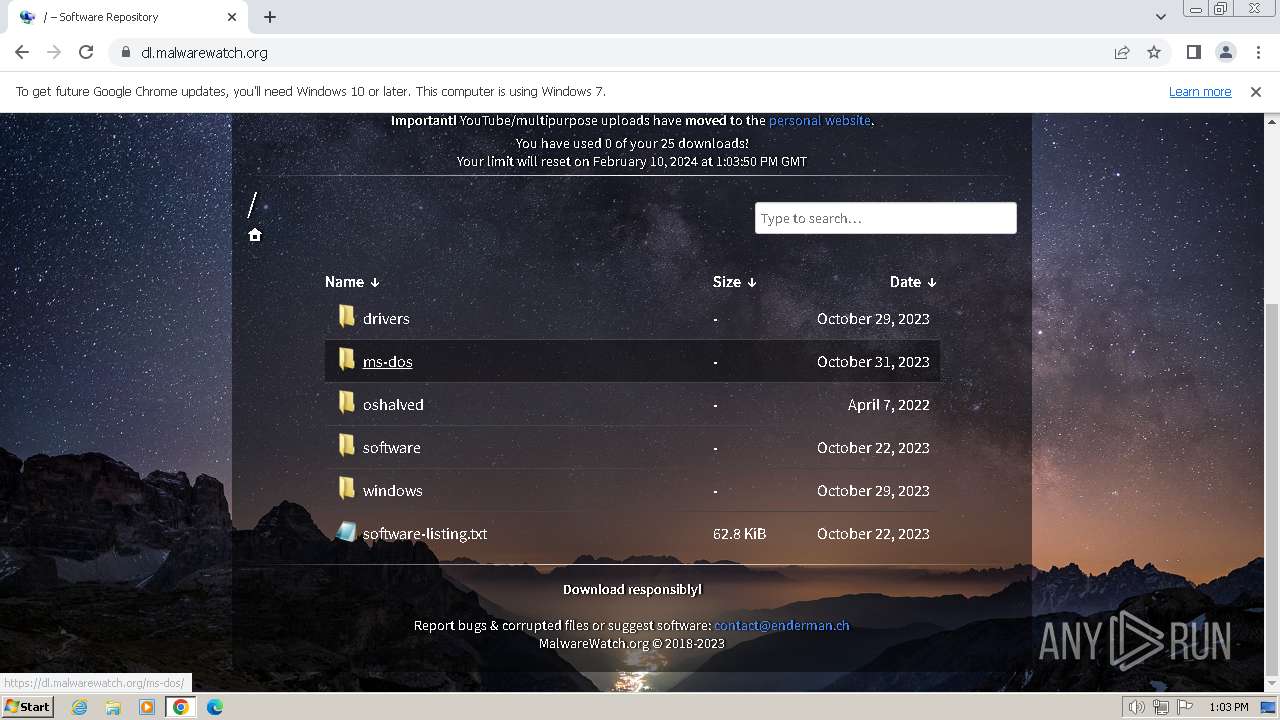Open Learn more about Chrome updates
The height and width of the screenshot is (720, 1280).
[x=1200, y=91]
